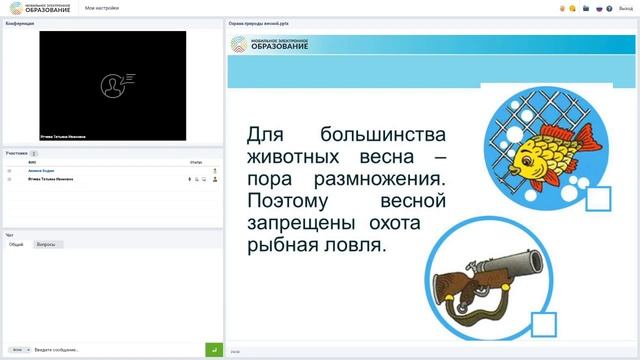Click the slide logo "Образование" banner
This screenshot has width=640, height=360.
269,44
